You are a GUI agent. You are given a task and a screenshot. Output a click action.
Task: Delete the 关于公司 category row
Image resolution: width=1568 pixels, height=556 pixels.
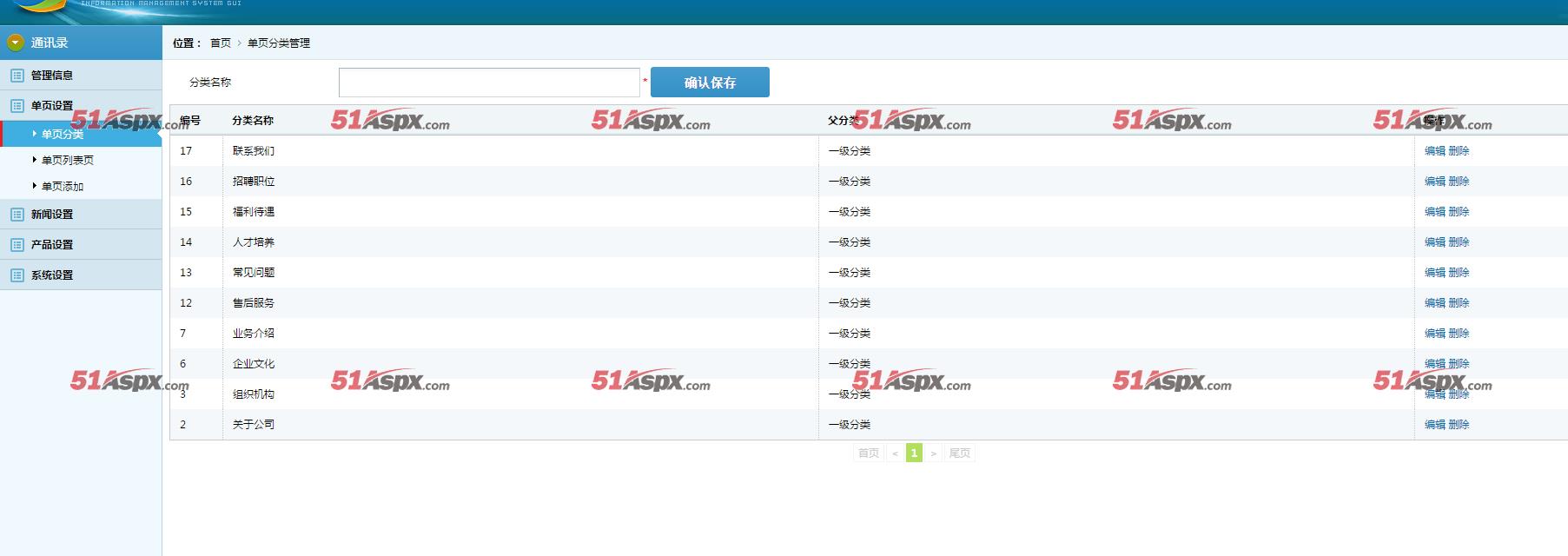click(x=1459, y=425)
